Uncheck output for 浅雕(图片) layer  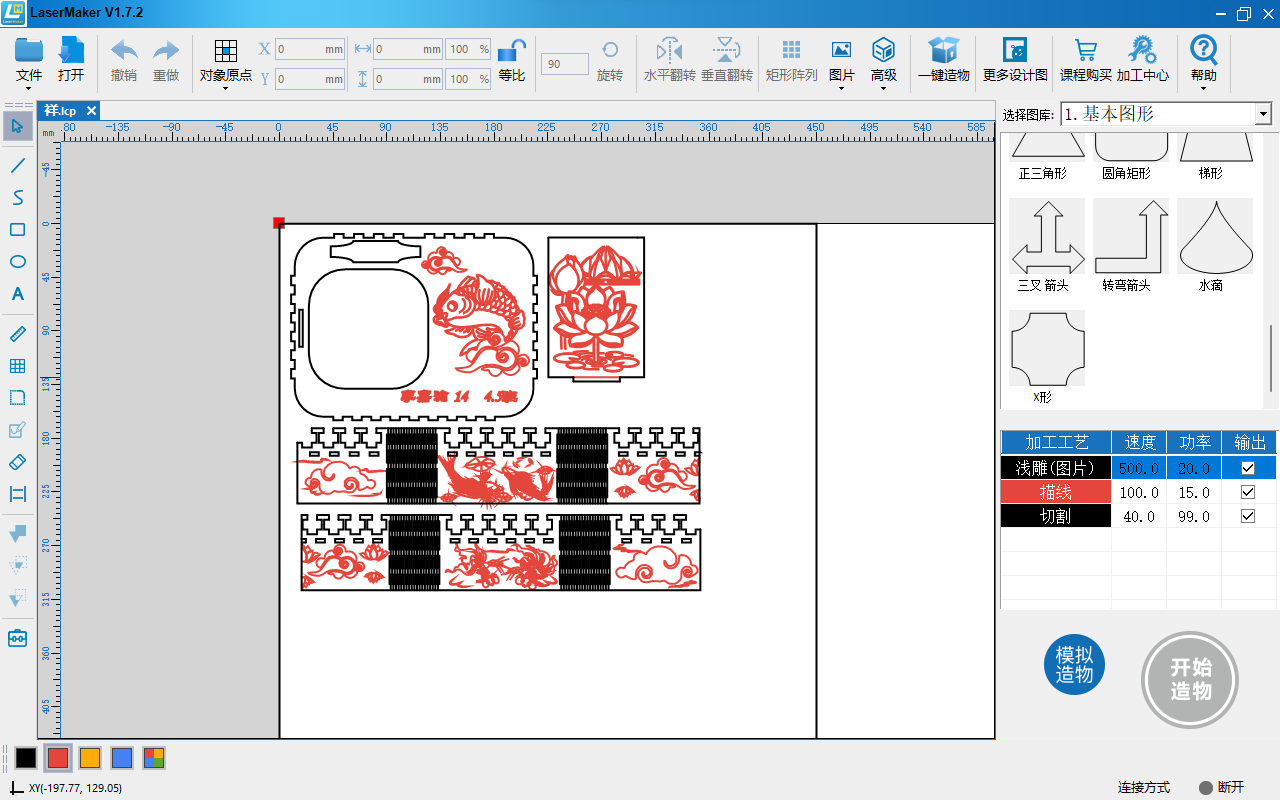tap(1248, 468)
